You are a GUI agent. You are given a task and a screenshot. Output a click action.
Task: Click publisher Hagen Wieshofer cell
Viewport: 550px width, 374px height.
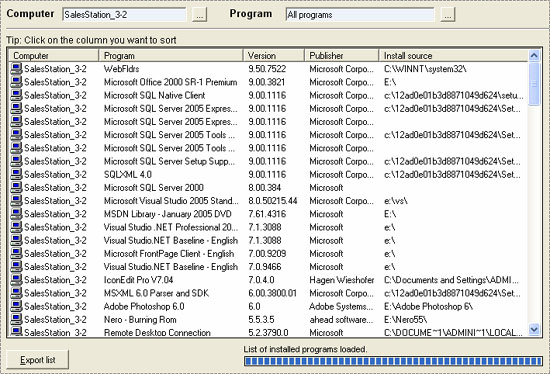342,280
